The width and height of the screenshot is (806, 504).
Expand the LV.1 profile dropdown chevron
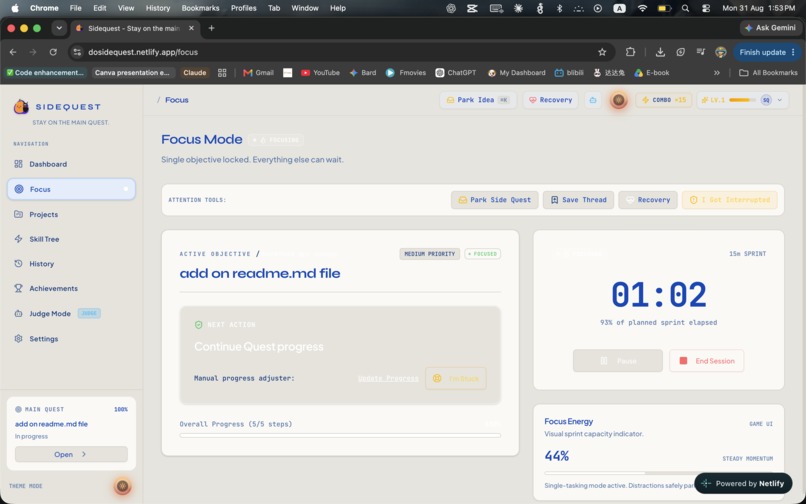point(780,100)
